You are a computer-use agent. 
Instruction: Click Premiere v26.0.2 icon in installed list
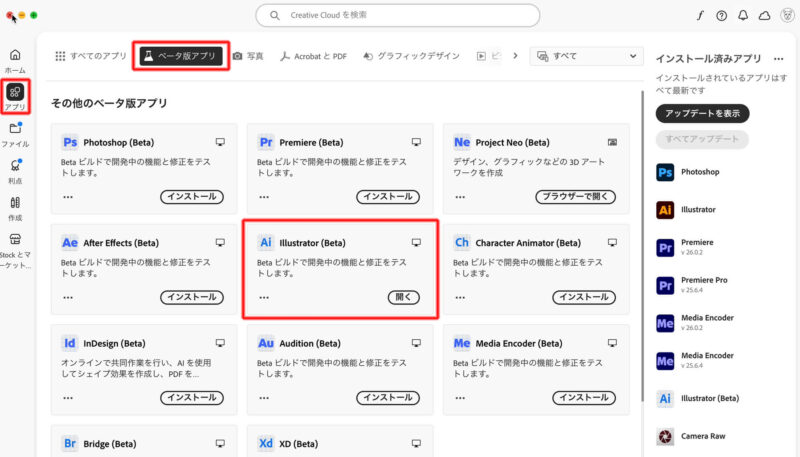coord(665,248)
